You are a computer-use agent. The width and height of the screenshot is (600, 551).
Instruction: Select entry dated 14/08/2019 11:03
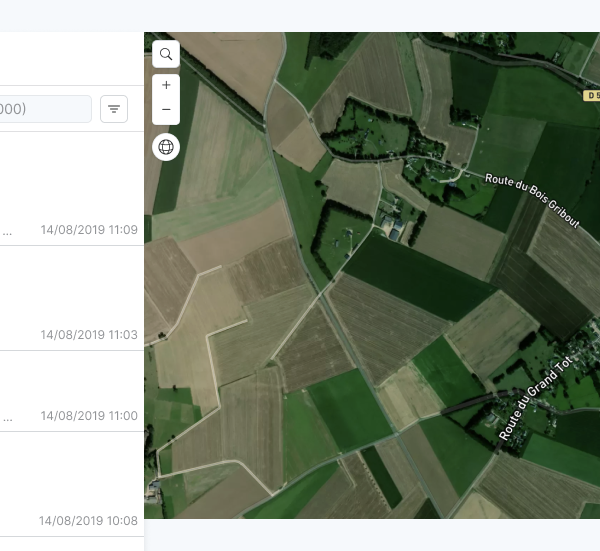coord(72,298)
